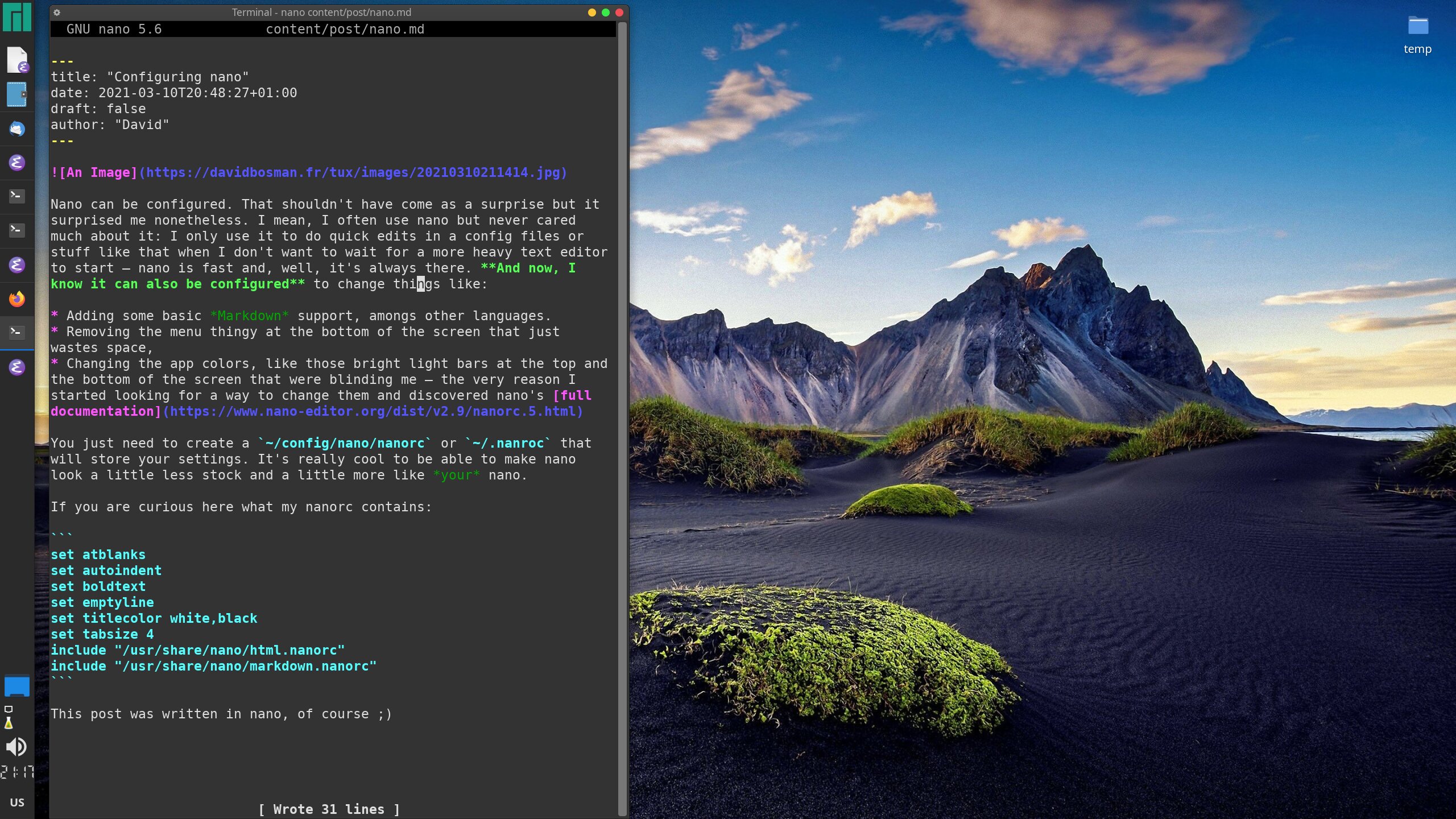Open the terminal window menu gear icon

coord(57,12)
